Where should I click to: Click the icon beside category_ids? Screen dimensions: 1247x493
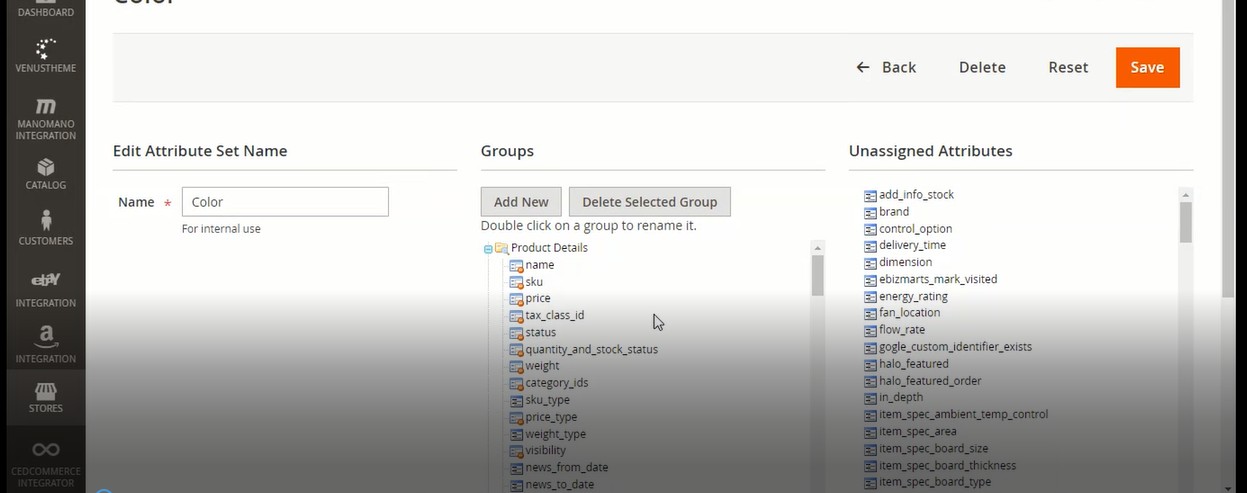coord(516,383)
